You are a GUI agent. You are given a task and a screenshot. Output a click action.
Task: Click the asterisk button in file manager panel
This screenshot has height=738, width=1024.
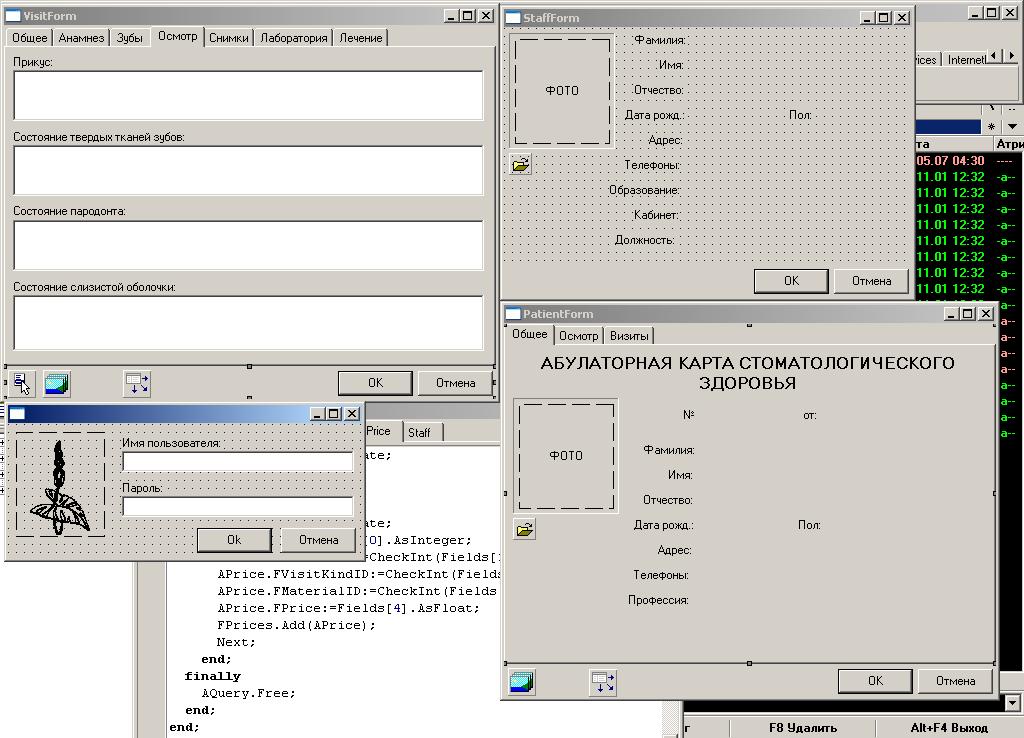tap(991, 126)
